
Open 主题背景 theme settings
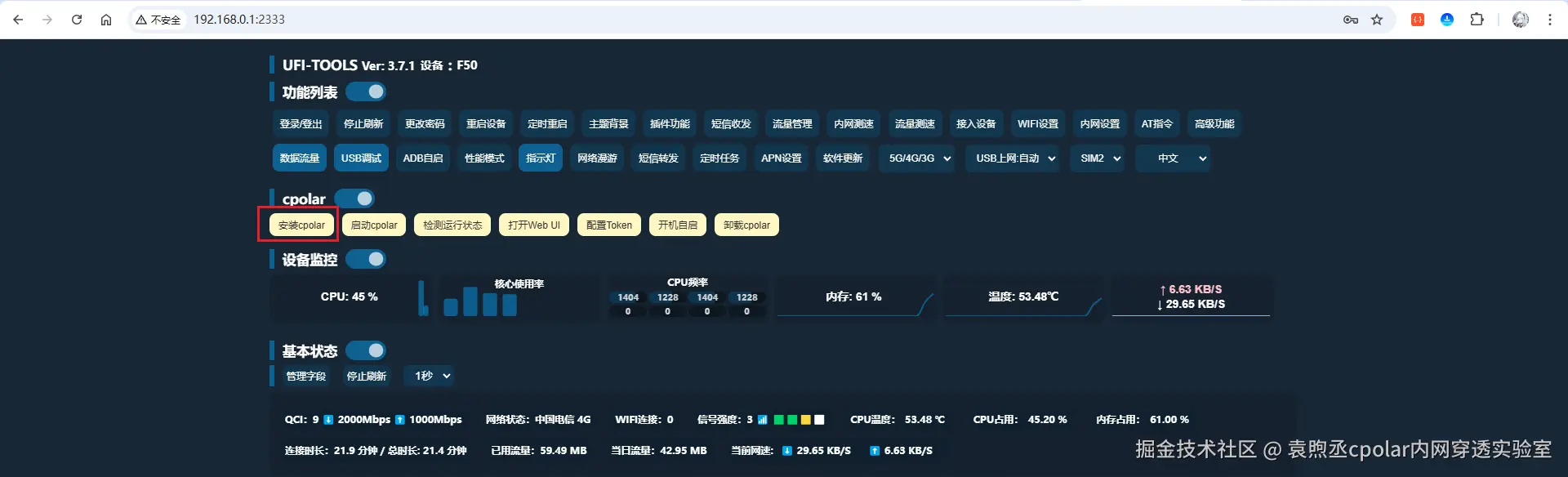click(608, 123)
